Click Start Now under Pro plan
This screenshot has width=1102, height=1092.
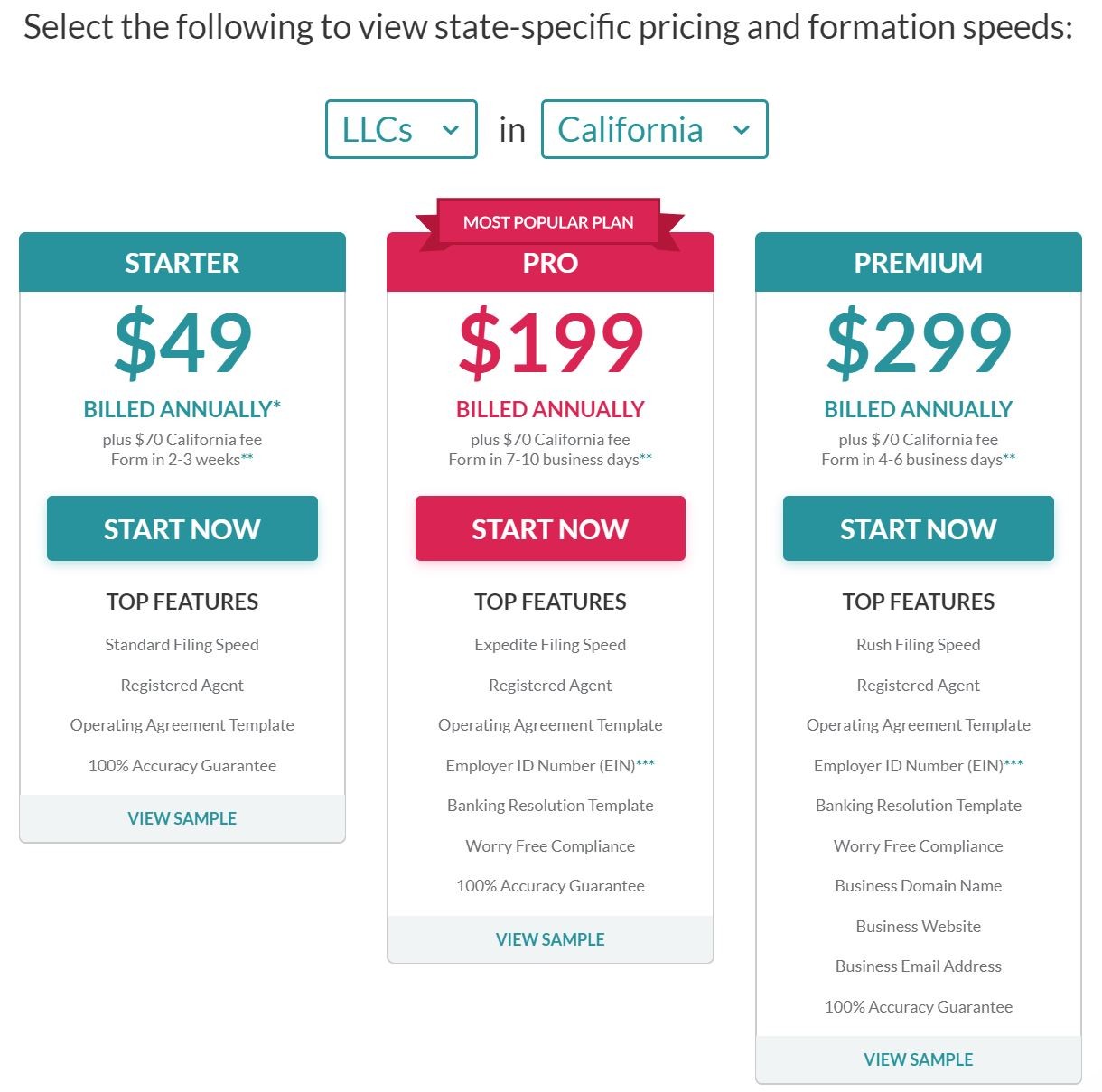(550, 528)
